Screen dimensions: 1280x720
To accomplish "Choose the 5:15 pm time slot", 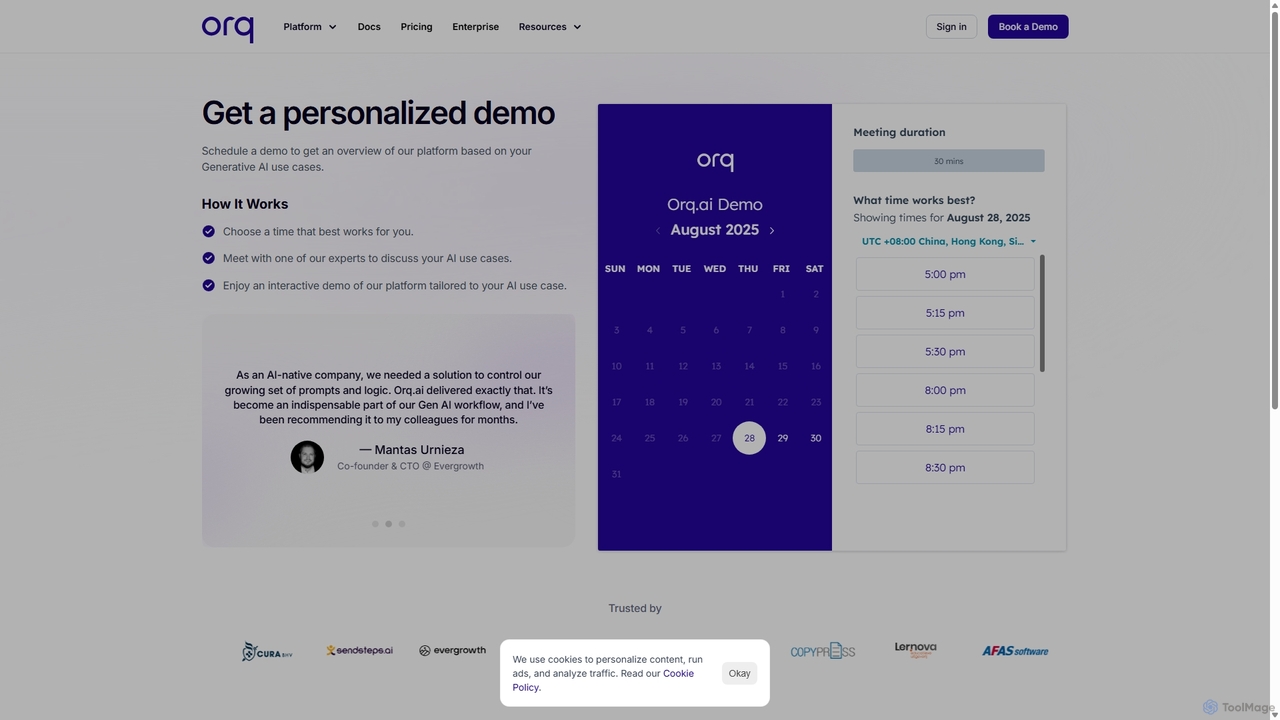I will pyautogui.click(x=945, y=313).
